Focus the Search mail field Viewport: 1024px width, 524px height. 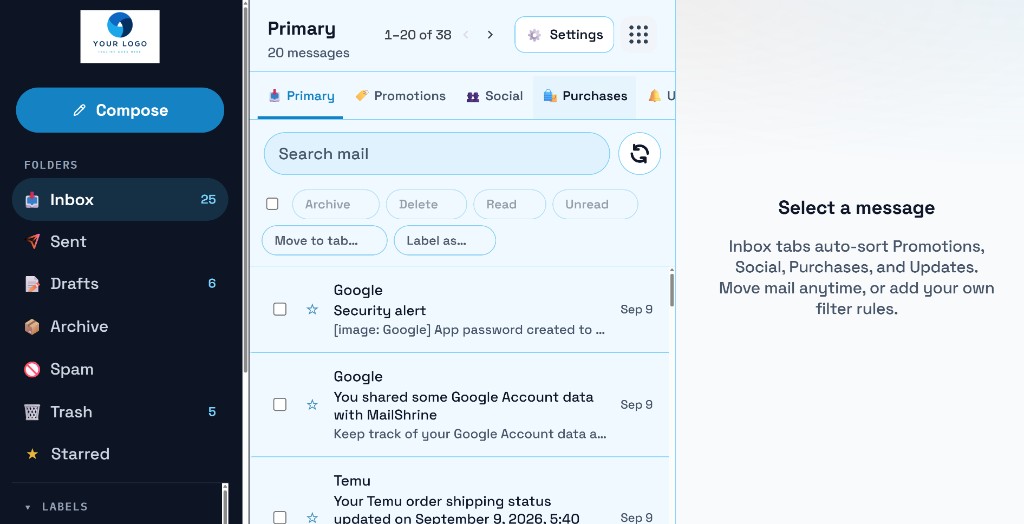tap(437, 154)
